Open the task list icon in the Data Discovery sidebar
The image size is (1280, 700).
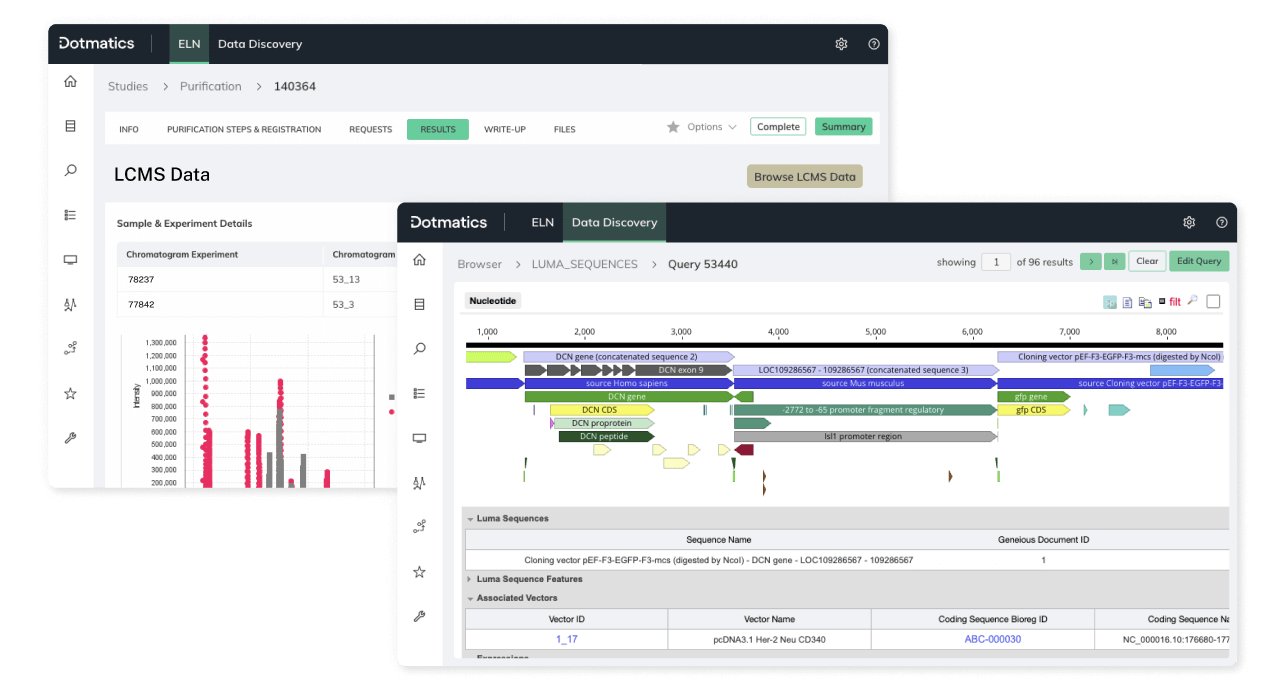click(x=419, y=394)
